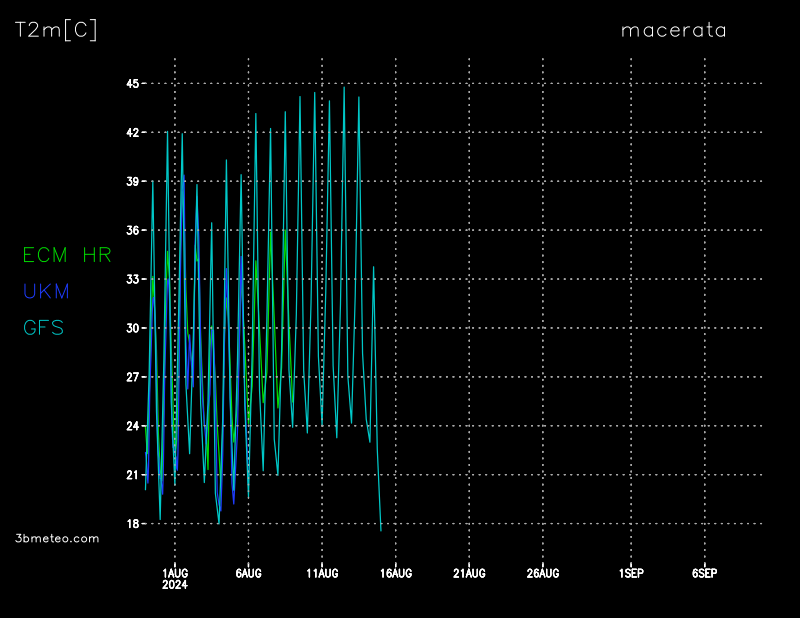The width and height of the screenshot is (800, 618).
Task: Select the 36 temperature axis value
Action: point(131,230)
